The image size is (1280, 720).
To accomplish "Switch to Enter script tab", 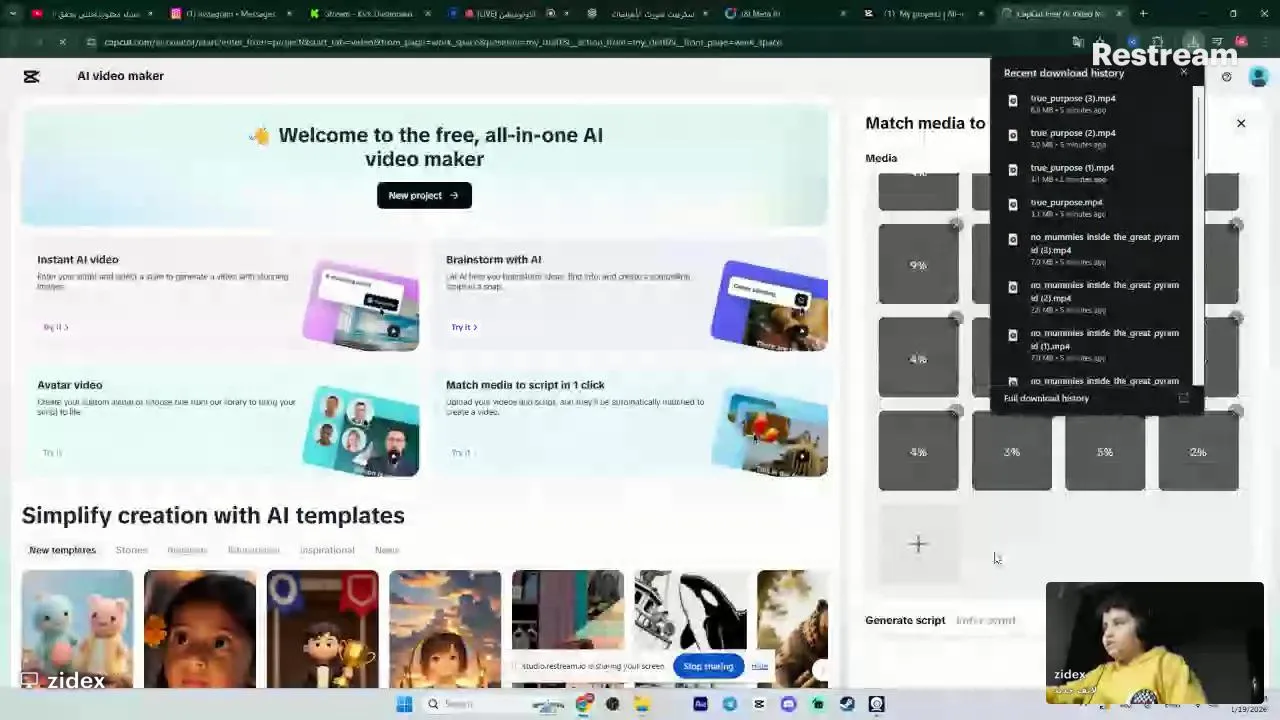I will click(985, 620).
